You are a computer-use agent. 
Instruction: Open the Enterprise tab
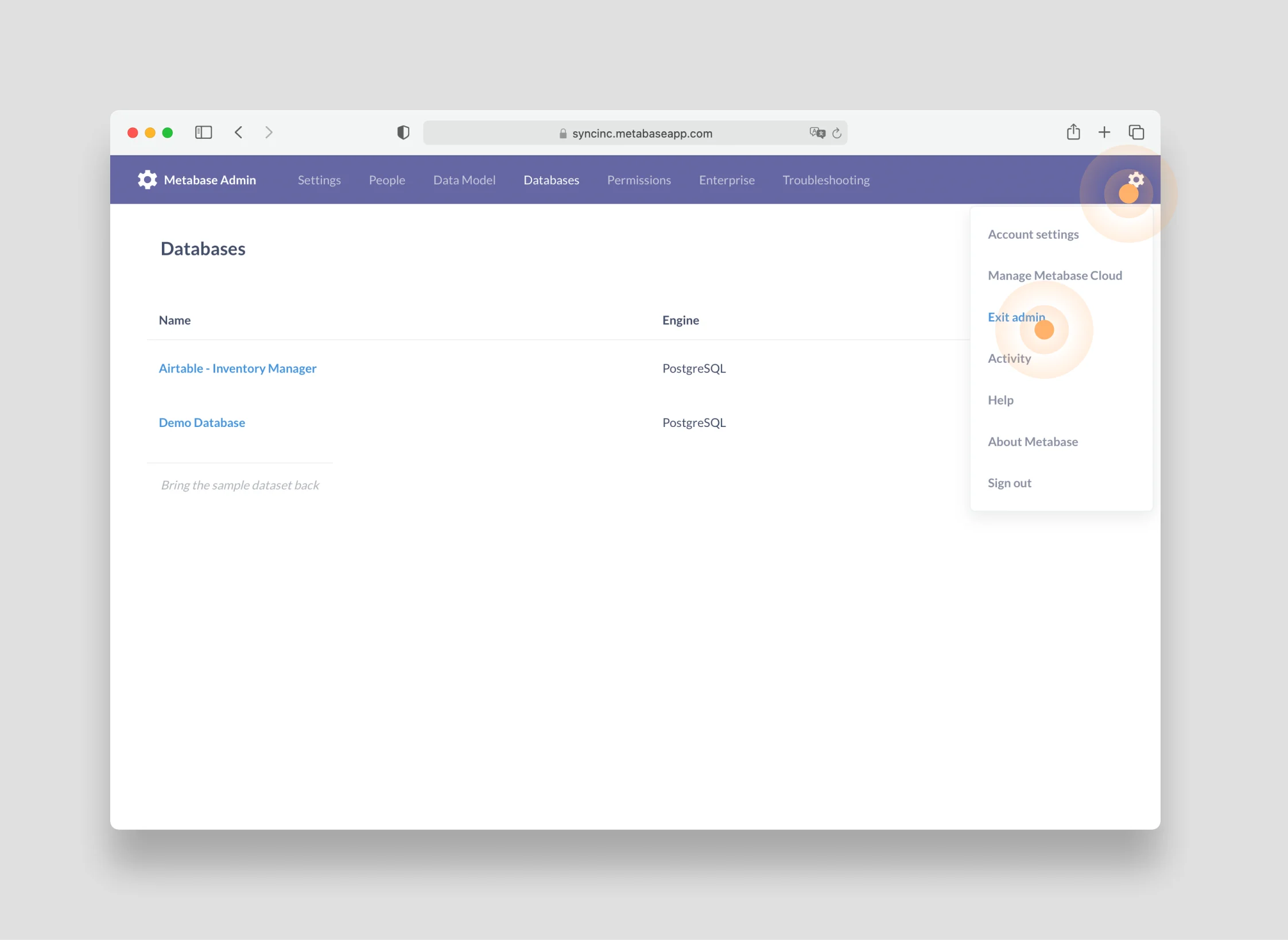pos(727,180)
